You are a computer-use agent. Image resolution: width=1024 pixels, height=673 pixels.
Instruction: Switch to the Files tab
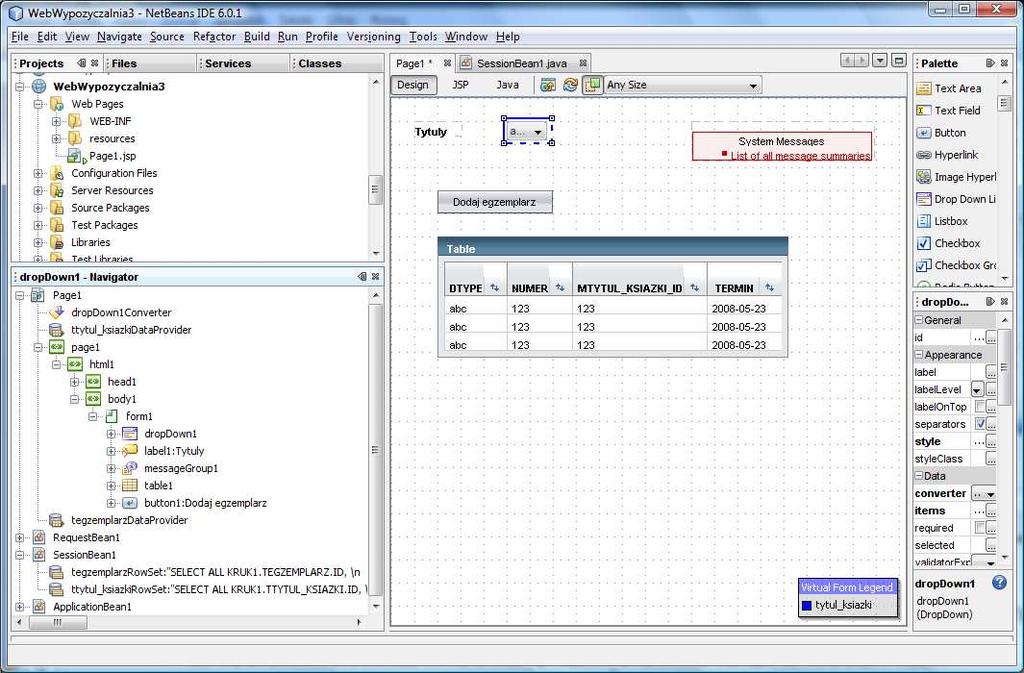(124, 63)
